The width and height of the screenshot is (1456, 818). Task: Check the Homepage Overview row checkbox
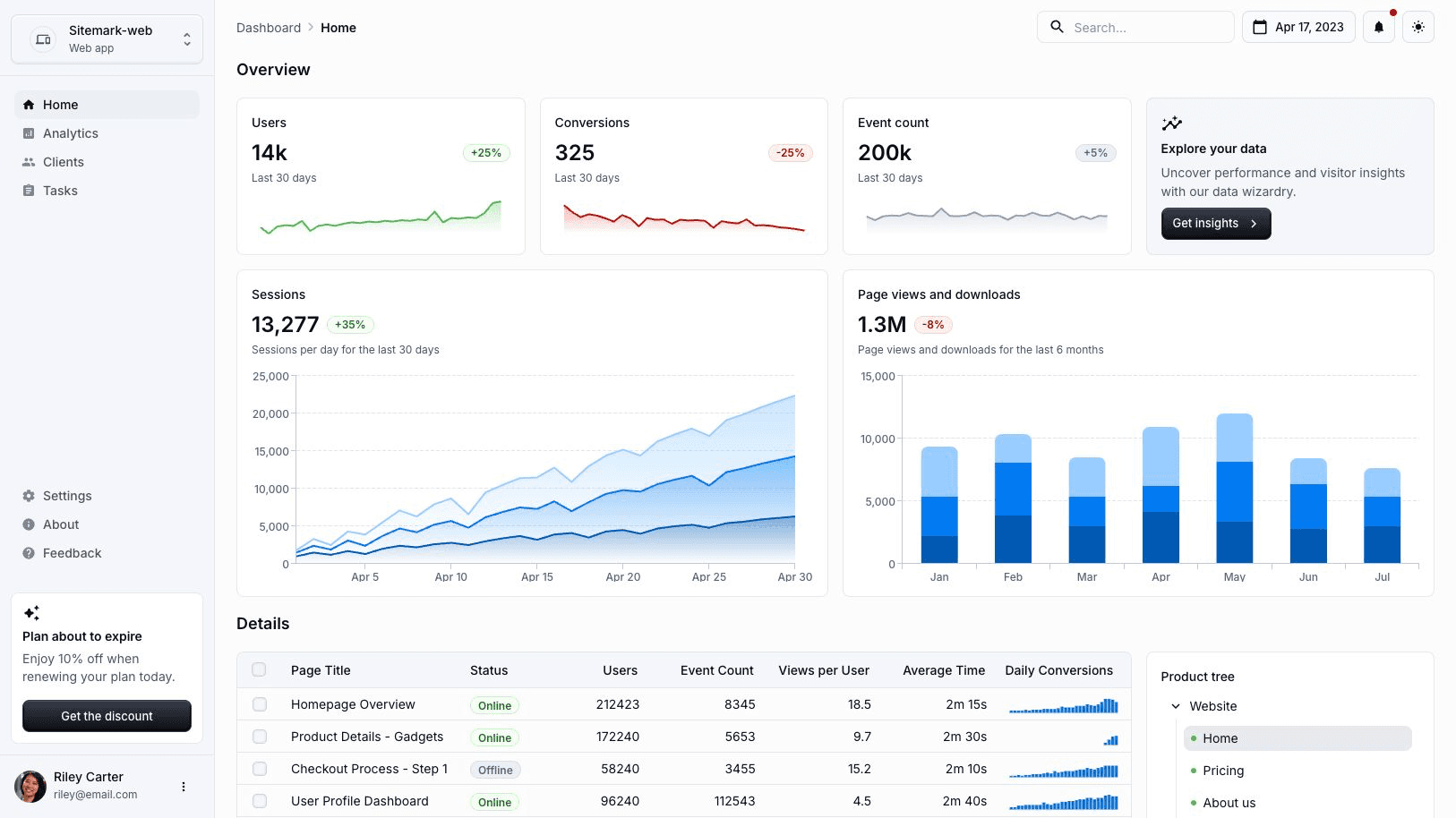coord(259,703)
